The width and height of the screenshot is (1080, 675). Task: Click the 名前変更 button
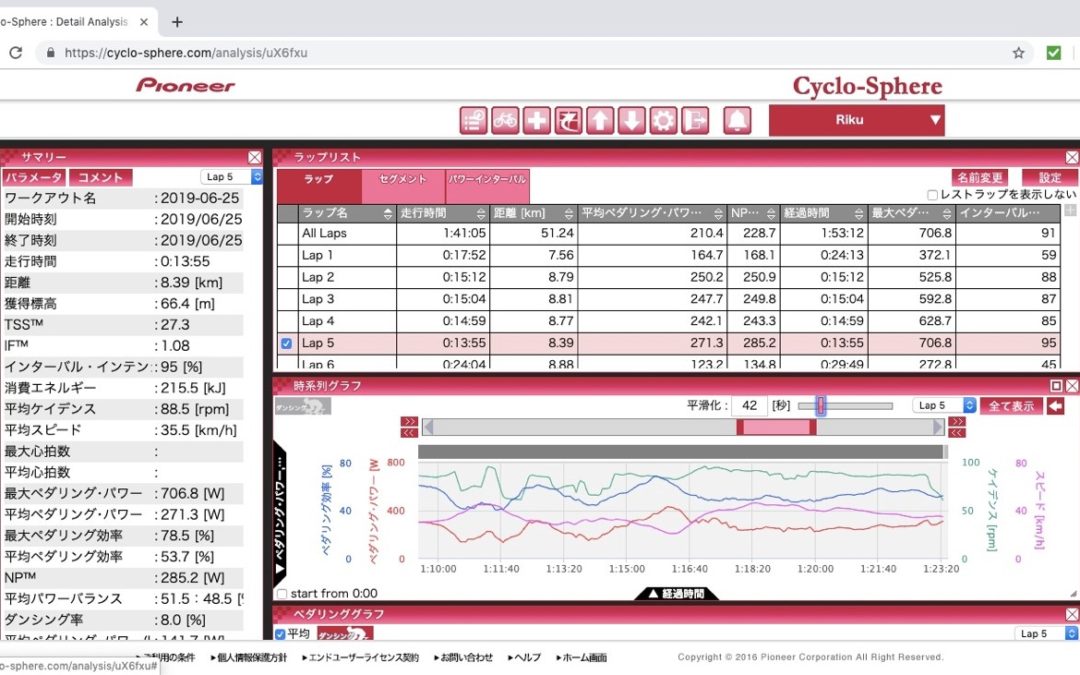pos(979,177)
